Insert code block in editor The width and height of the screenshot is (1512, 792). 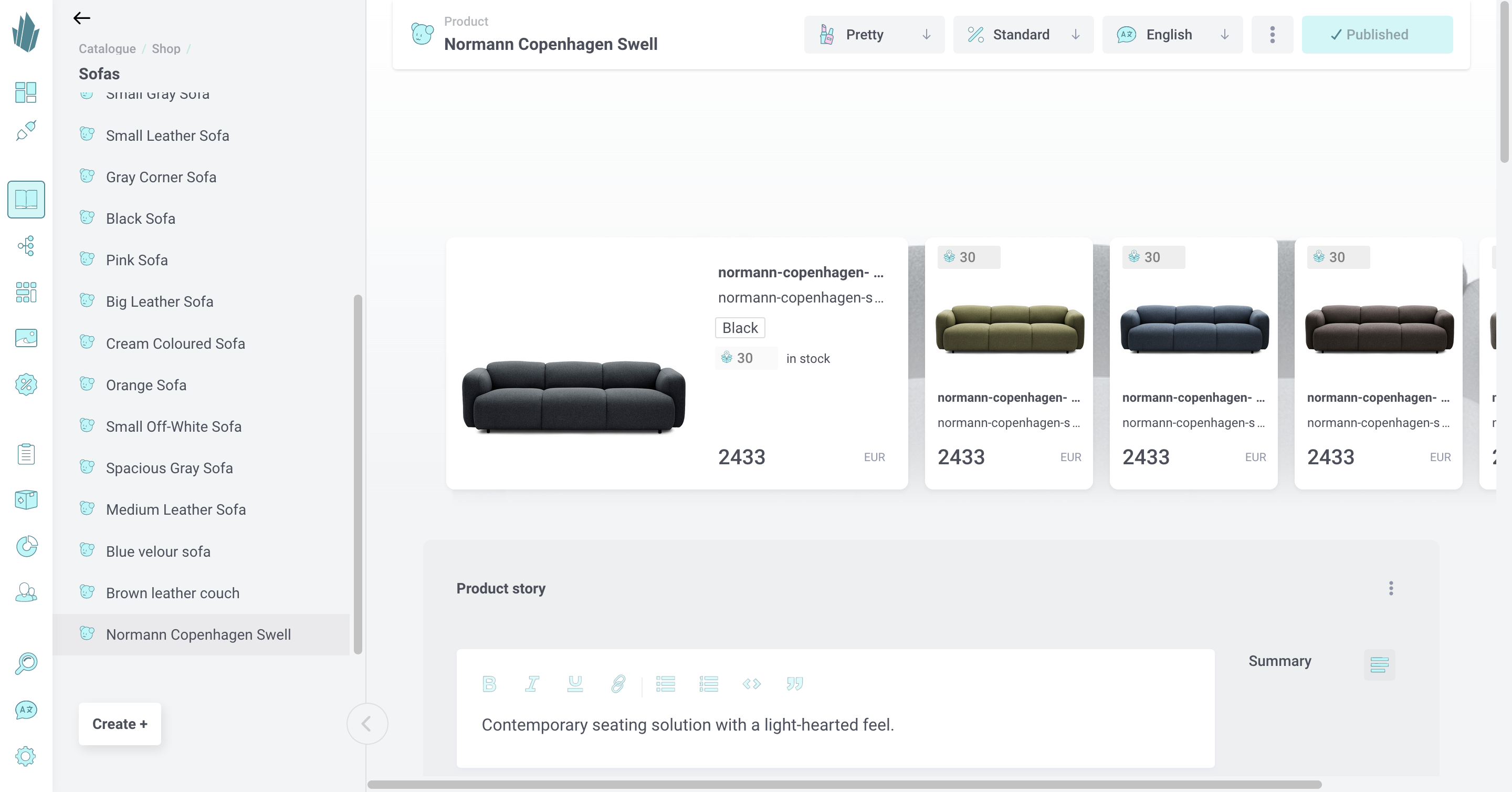(751, 683)
